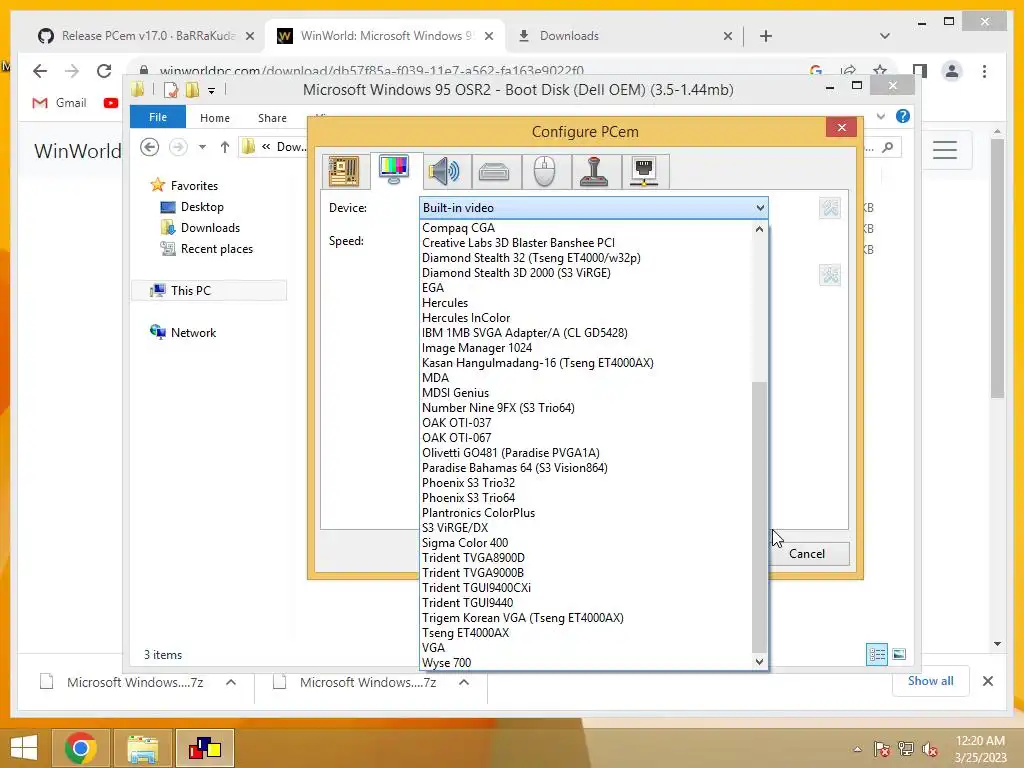Image resolution: width=1024 pixels, height=768 pixels.
Task: Reload the Chrome page
Action: click(104, 71)
